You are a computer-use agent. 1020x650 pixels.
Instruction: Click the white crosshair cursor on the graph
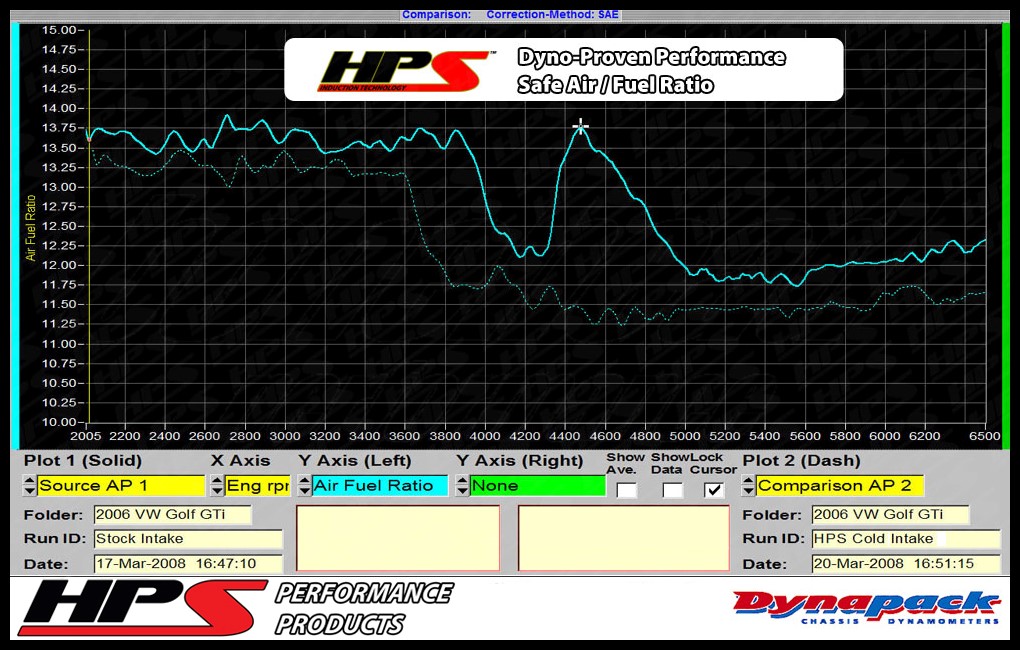[580, 126]
